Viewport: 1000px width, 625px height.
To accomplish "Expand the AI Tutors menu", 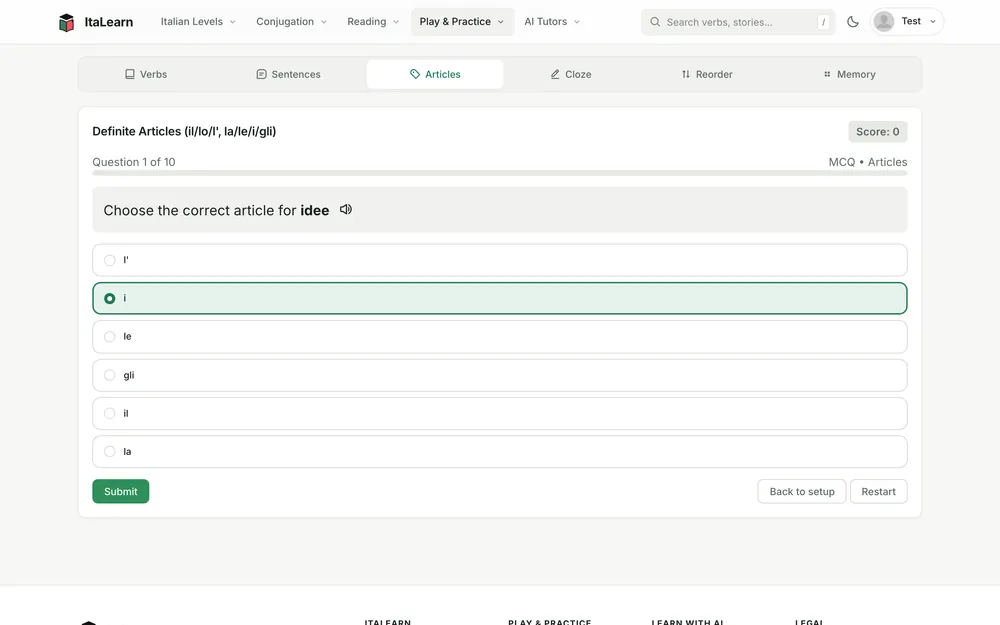I will (x=552, y=22).
